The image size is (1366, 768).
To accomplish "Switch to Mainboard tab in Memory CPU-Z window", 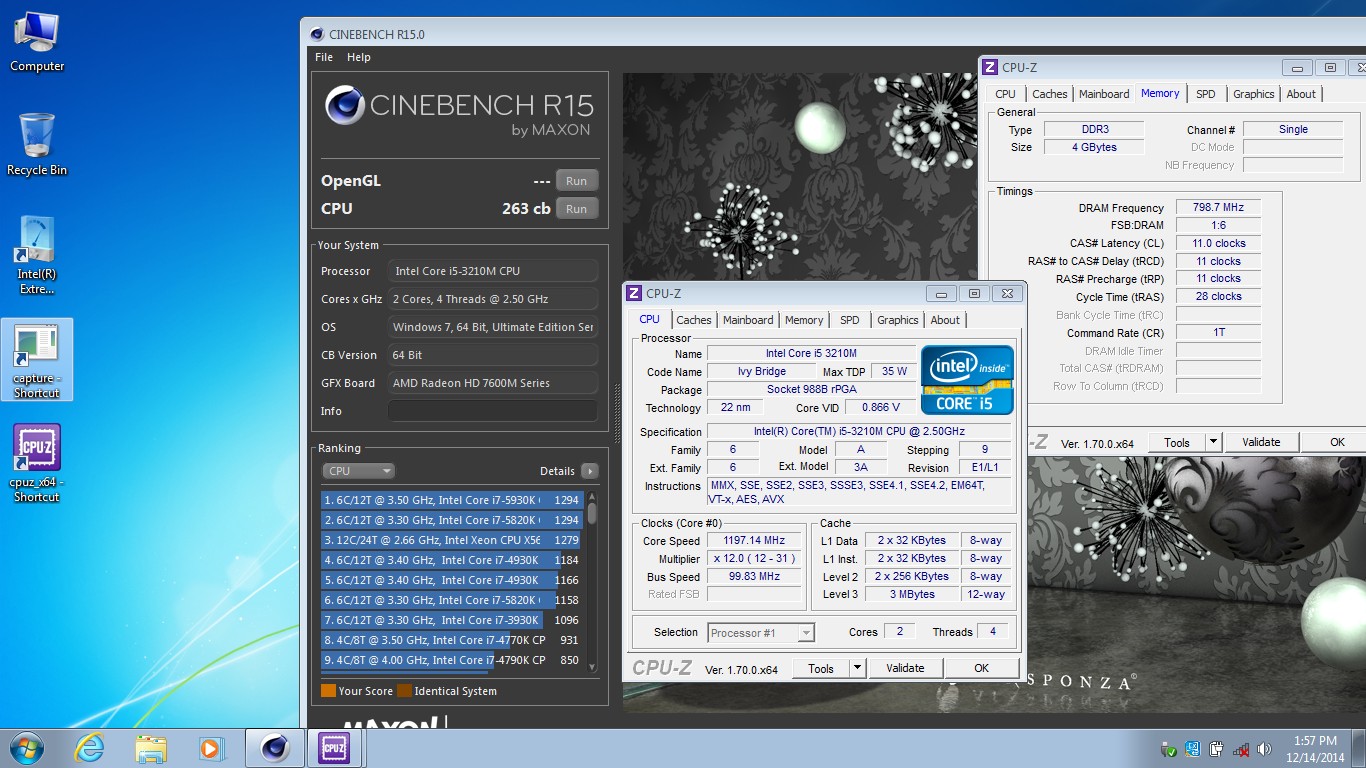I will [1104, 94].
